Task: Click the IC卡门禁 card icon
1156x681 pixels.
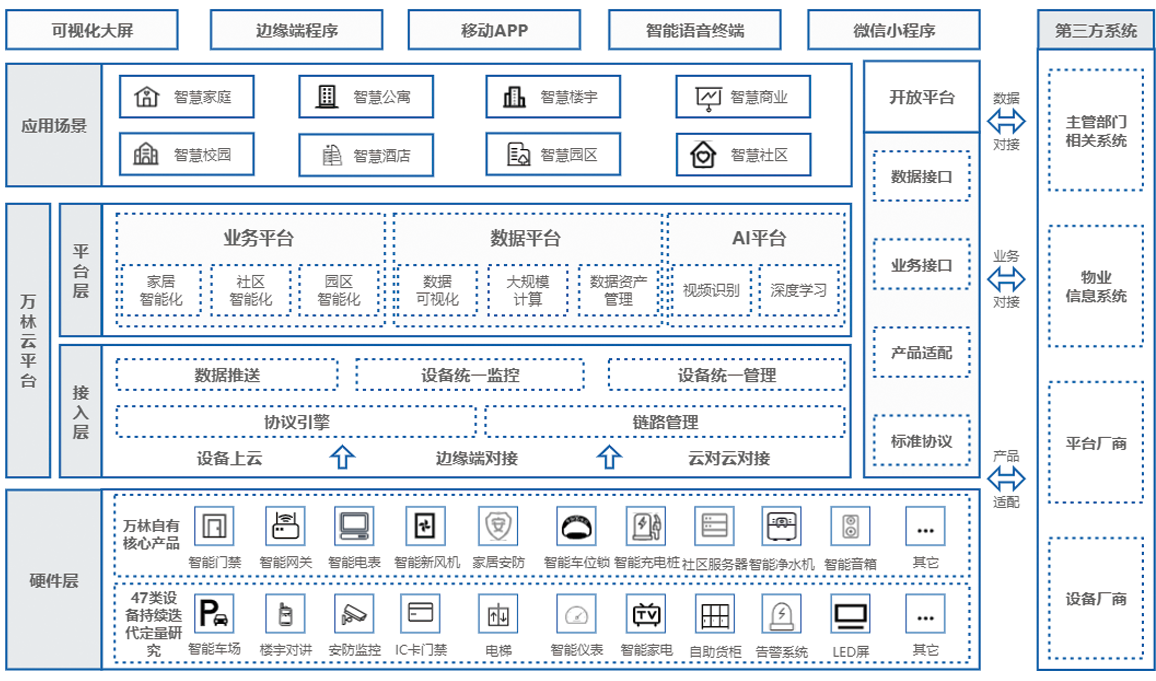Action: tap(420, 614)
